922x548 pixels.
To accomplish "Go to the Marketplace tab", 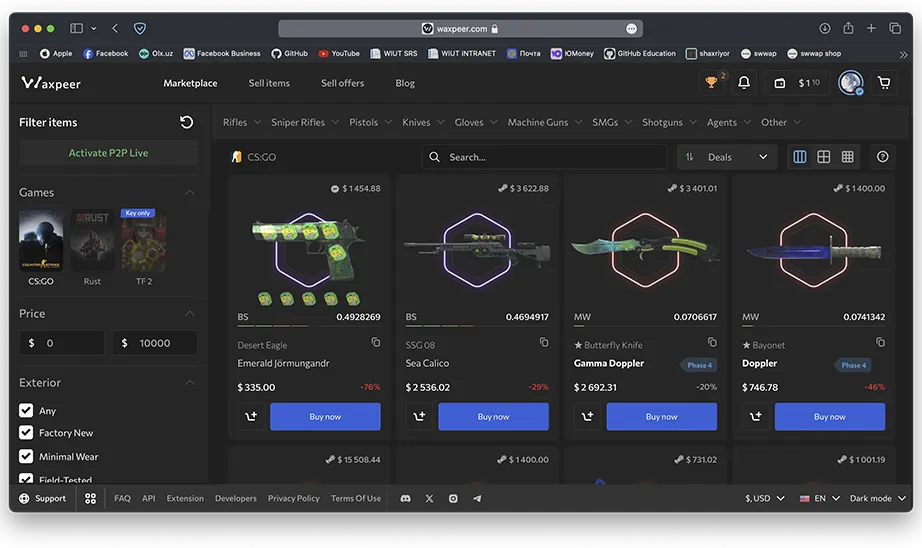I will 191,83.
